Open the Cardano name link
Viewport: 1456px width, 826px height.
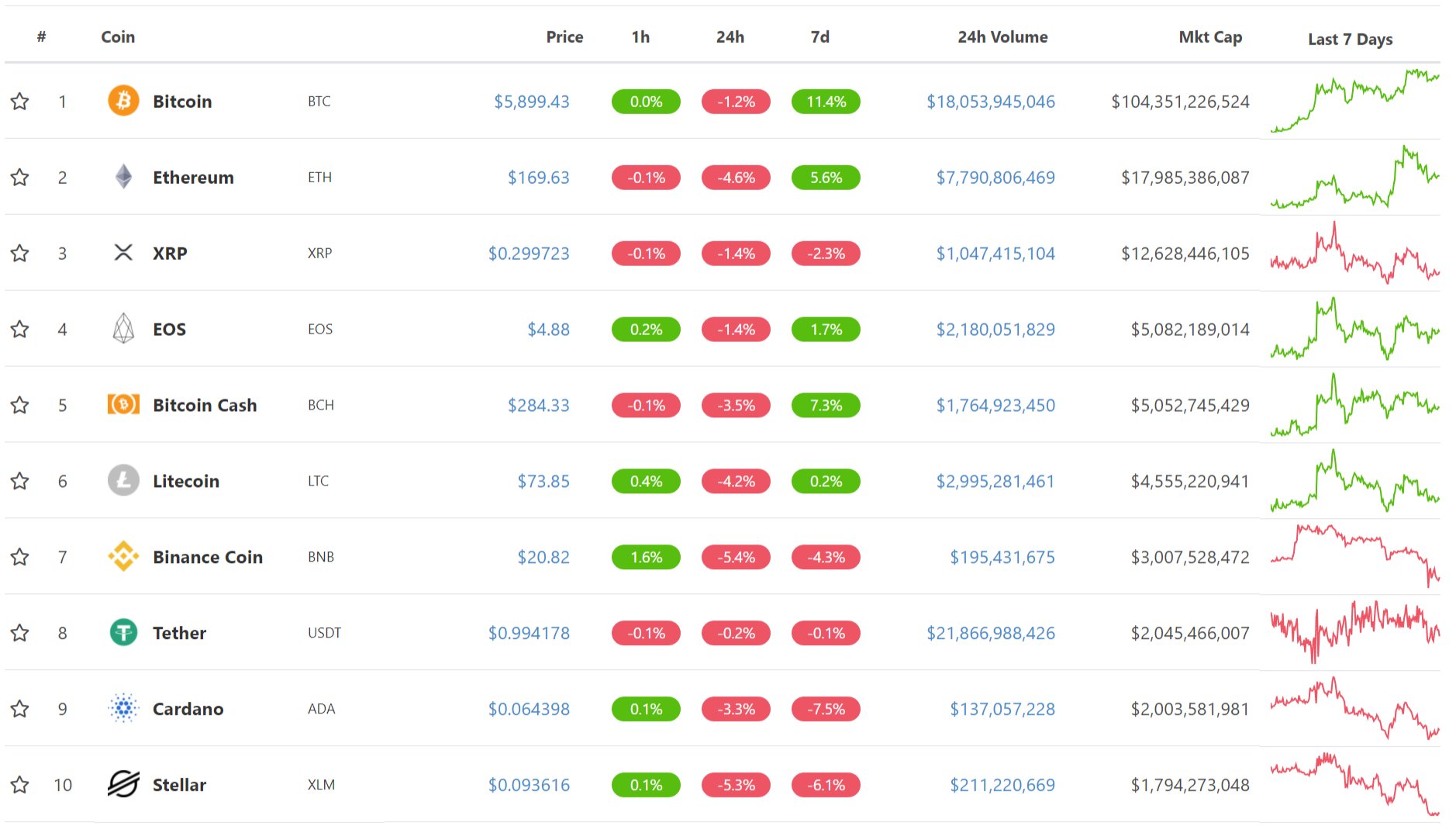[188, 710]
